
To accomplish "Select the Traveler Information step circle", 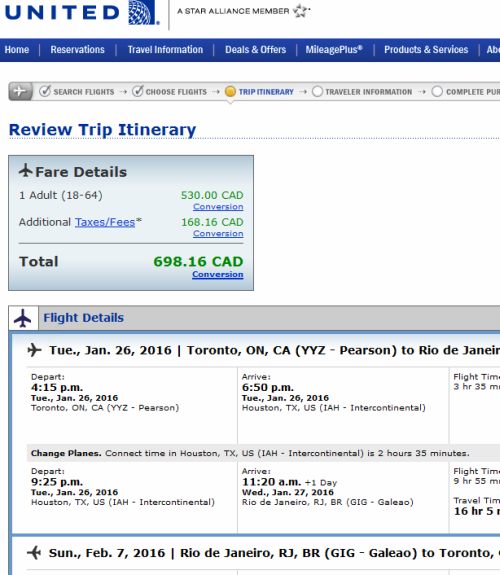I will [x=317, y=91].
